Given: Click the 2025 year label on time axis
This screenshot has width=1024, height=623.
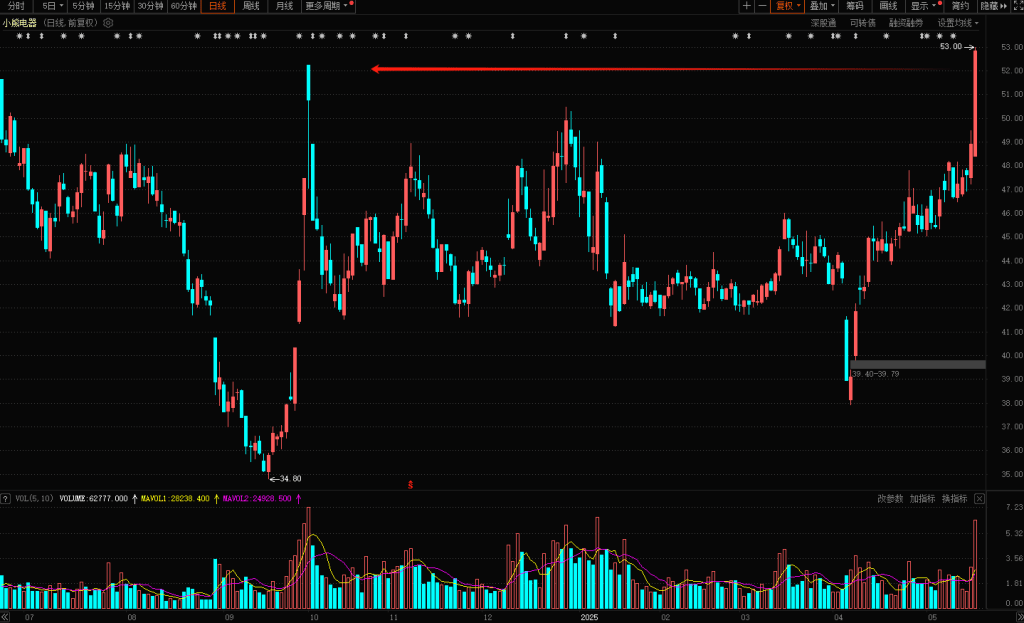Looking at the screenshot, I should (589, 617).
